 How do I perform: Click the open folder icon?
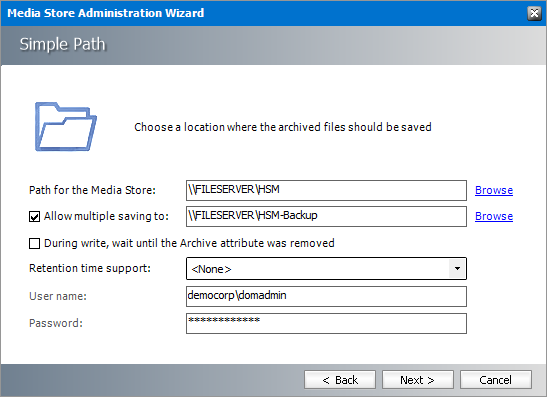pyautogui.click(x=66, y=127)
